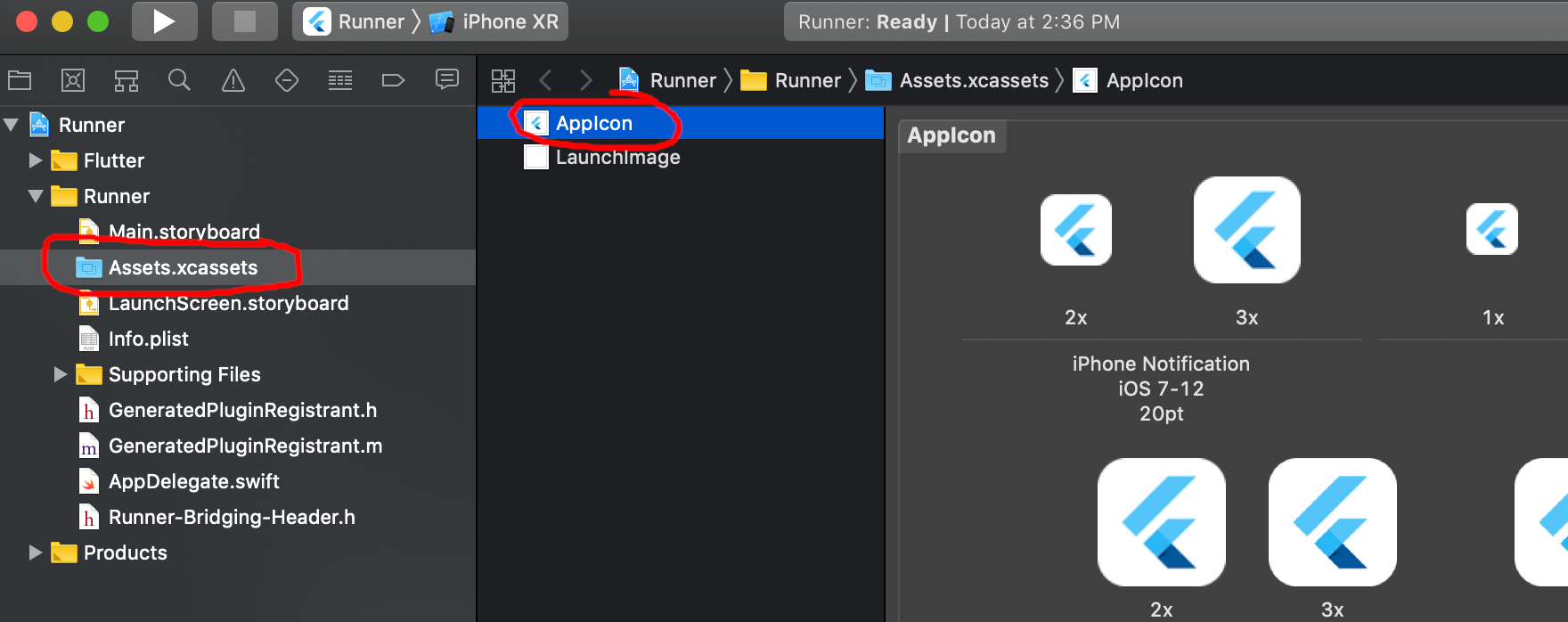Go back in editor history
Image resolution: width=1568 pixels, height=622 pixels.
545,80
